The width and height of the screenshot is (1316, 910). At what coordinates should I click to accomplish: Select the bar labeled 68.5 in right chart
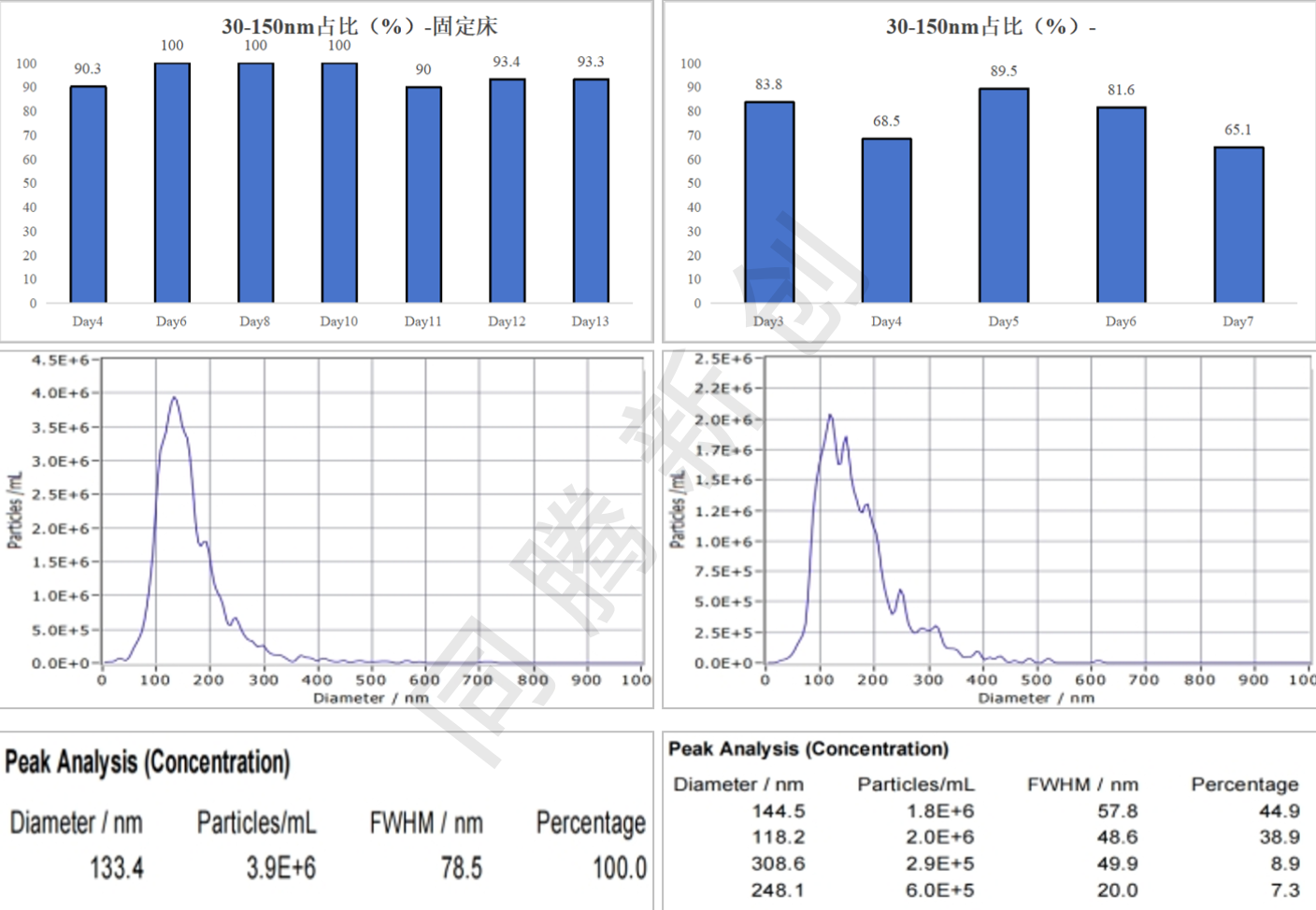coord(886,220)
